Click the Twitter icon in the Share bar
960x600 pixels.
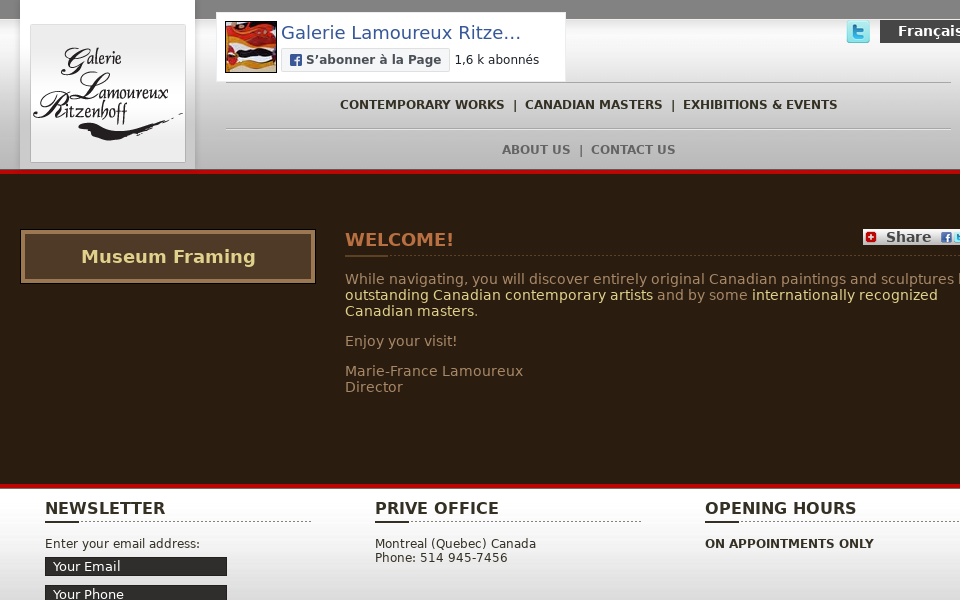pyautogui.click(x=957, y=237)
